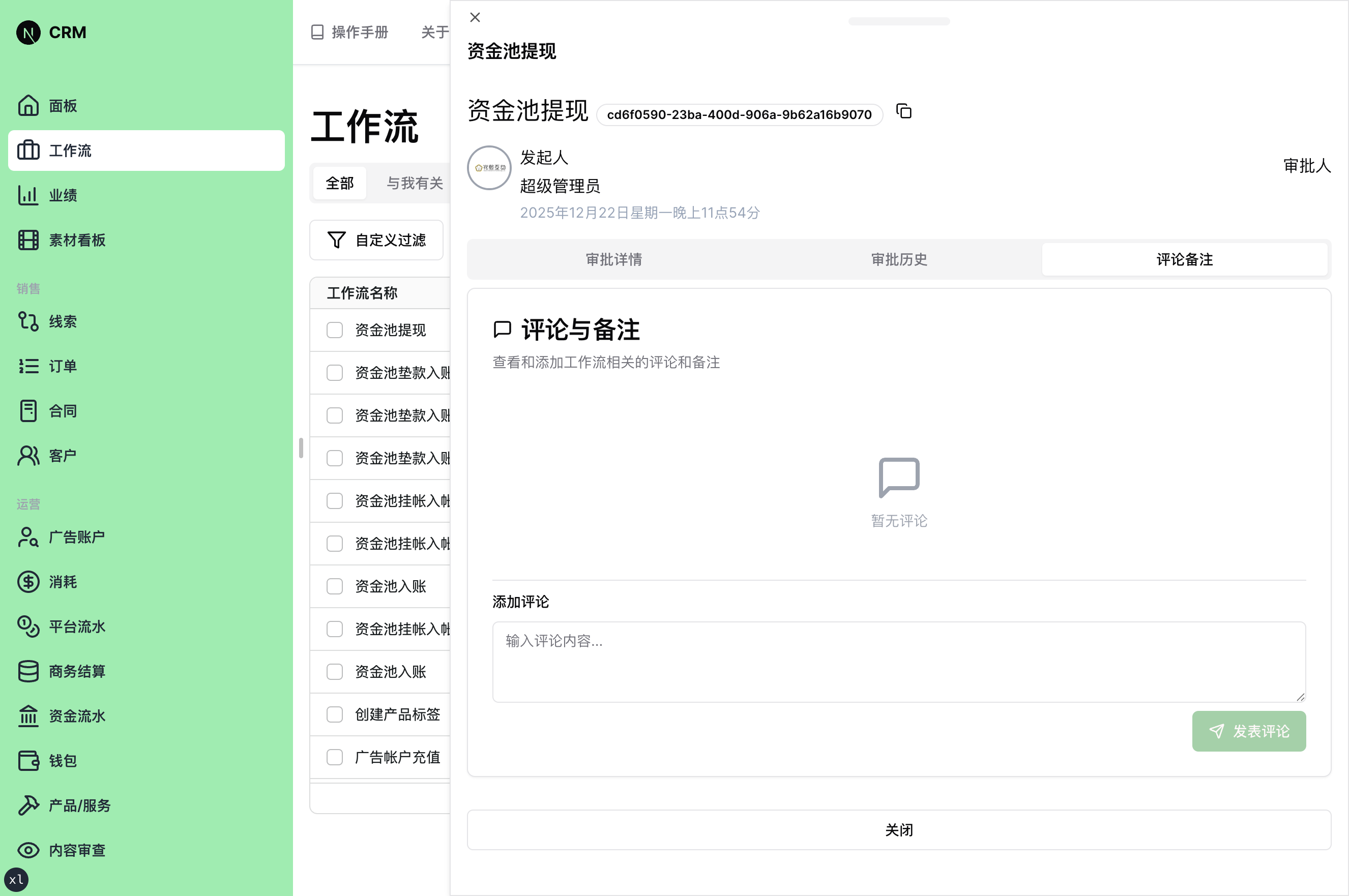
Task: Select the 面板 dashboard icon in sidebar
Action: tap(28, 106)
